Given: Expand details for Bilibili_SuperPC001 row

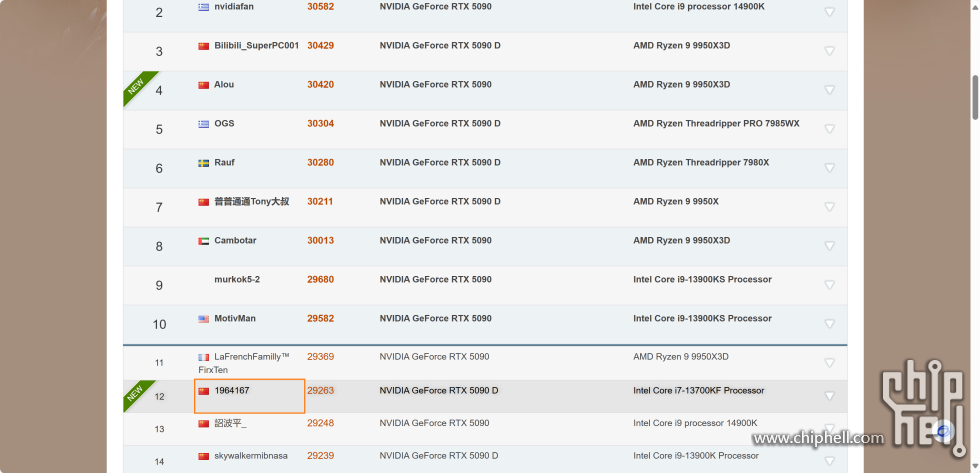Looking at the screenshot, I should point(829,51).
